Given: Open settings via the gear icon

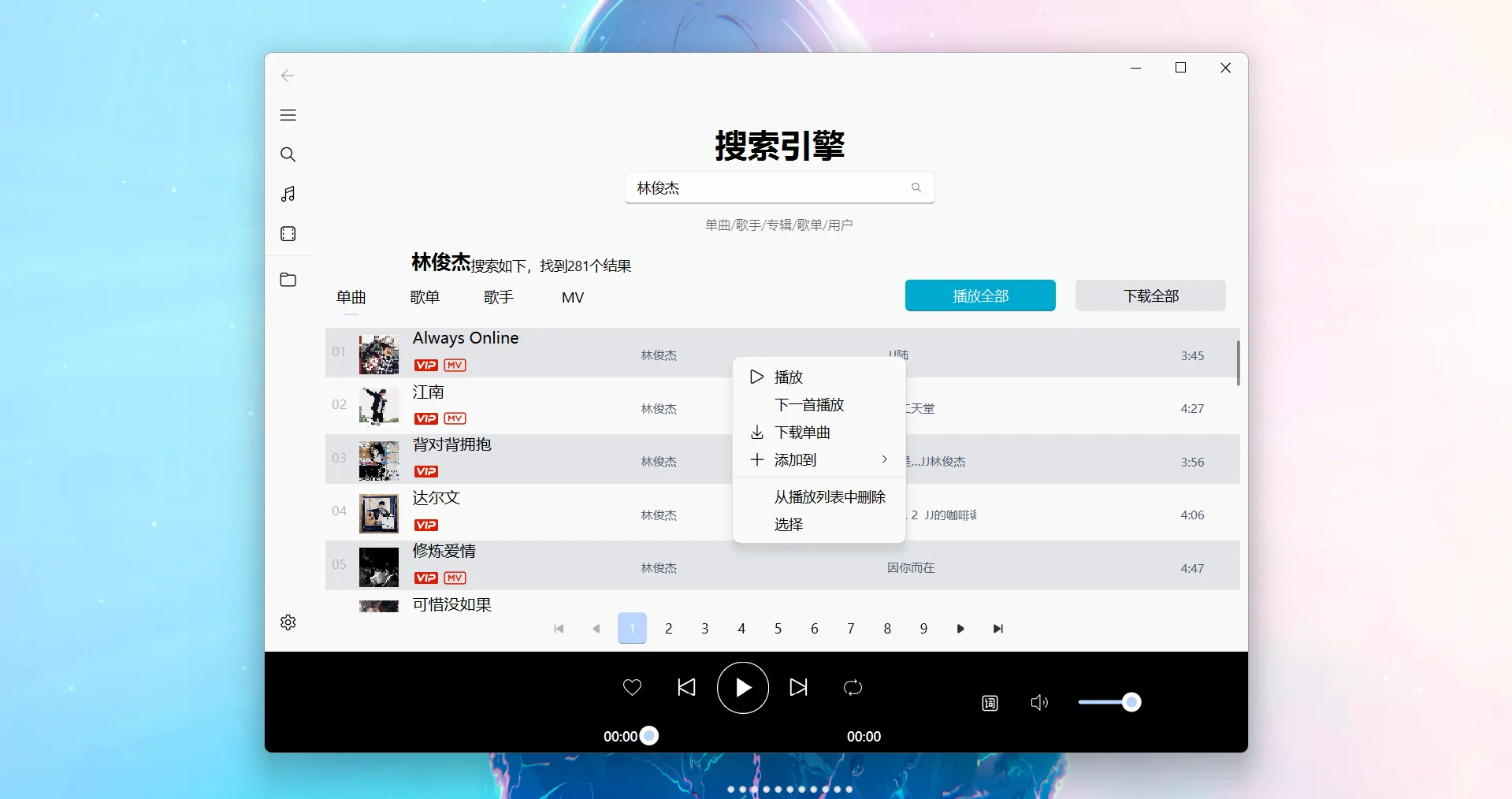Looking at the screenshot, I should point(288,622).
